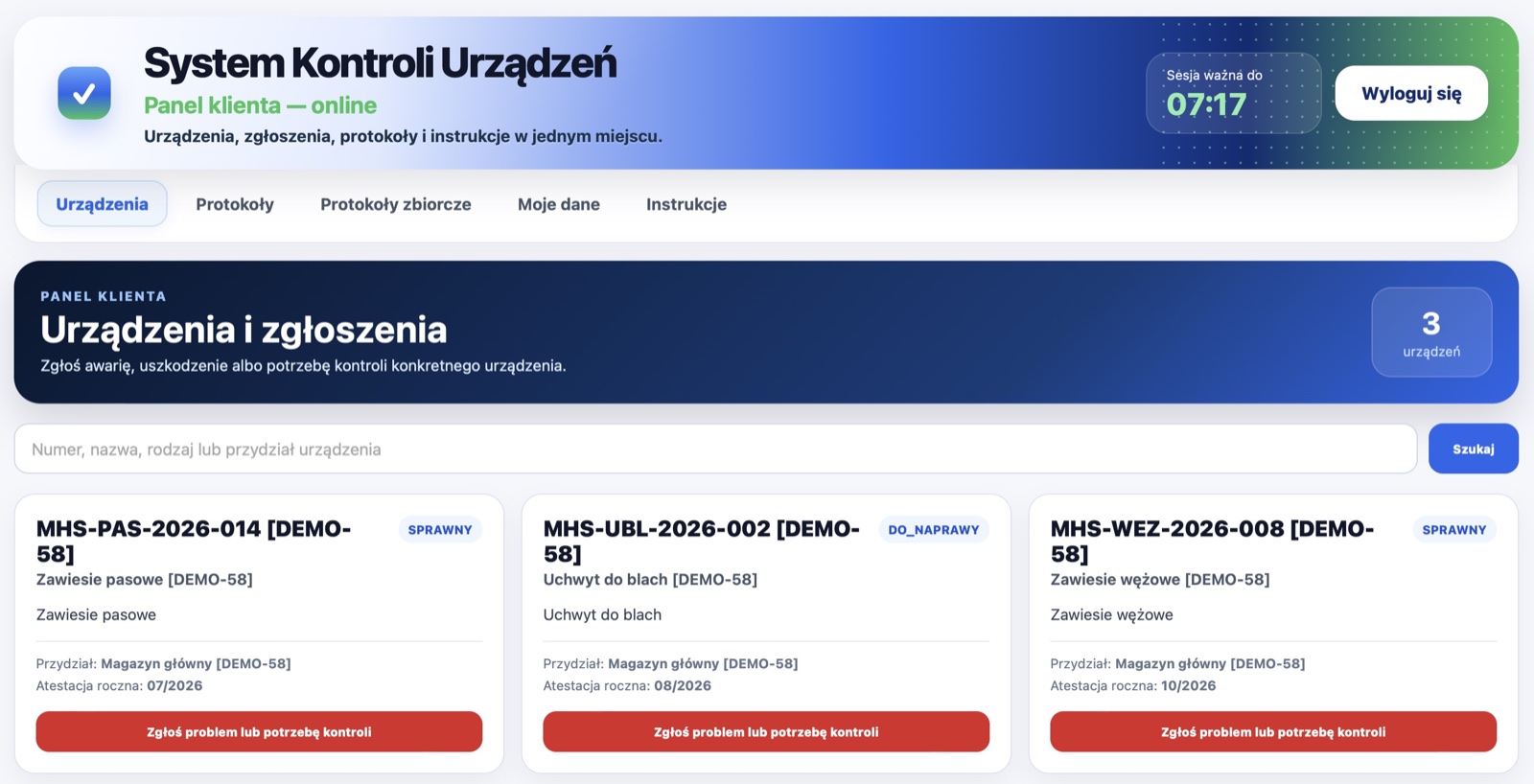Click the Wyloguj się button
The image size is (1534, 784).
pos(1411,93)
